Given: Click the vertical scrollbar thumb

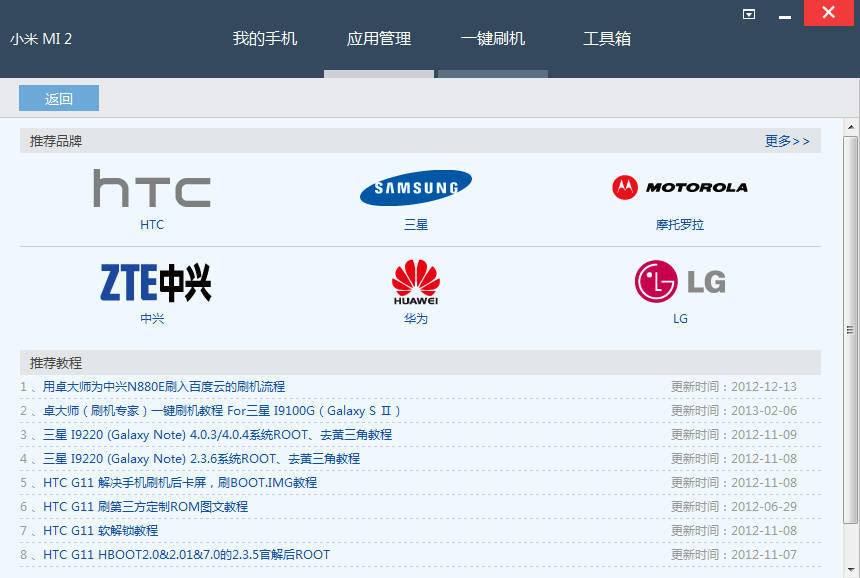Looking at the screenshot, I should 851,330.
